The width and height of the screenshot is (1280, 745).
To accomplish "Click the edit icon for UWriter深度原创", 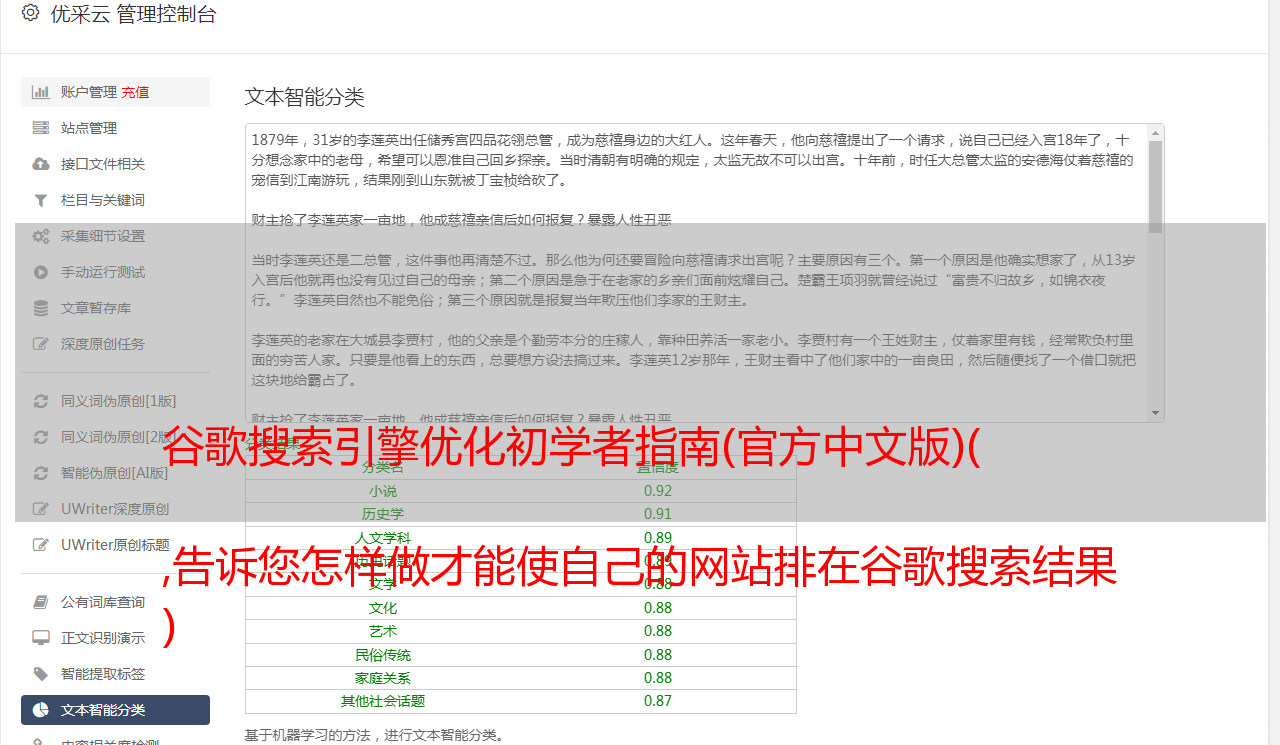I will click(x=41, y=509).
